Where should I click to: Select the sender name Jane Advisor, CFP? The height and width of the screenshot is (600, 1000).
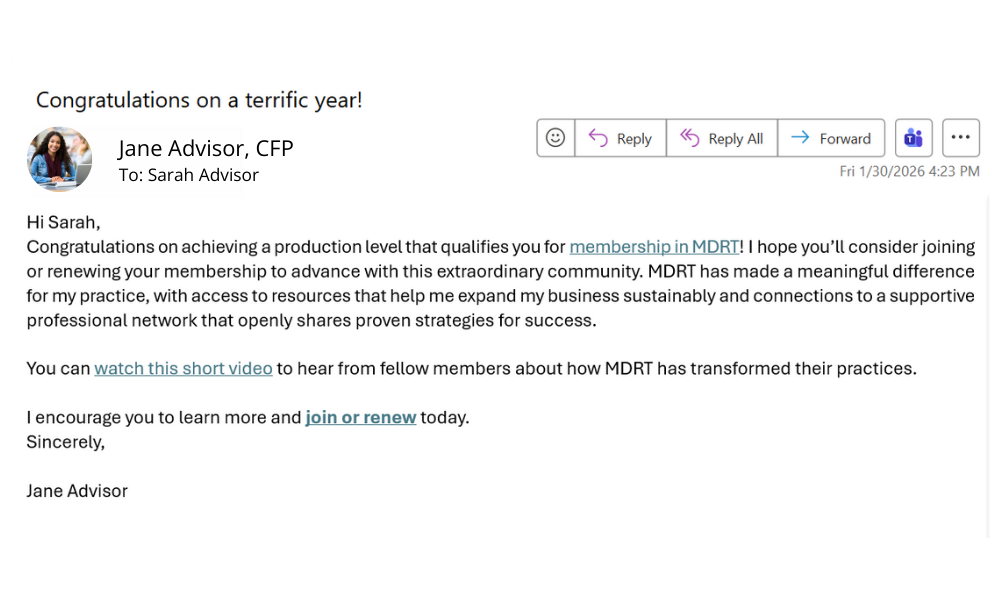coord(205,148)
